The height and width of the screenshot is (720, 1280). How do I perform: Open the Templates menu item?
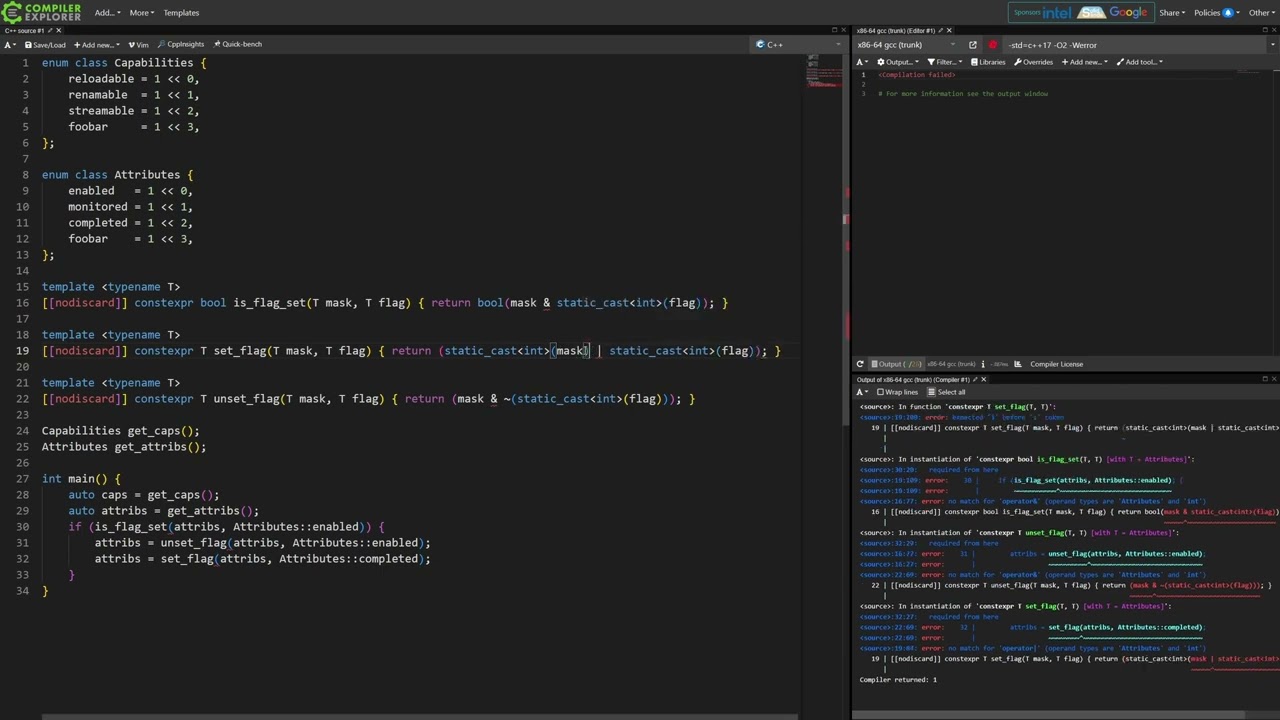pos(181,13)
